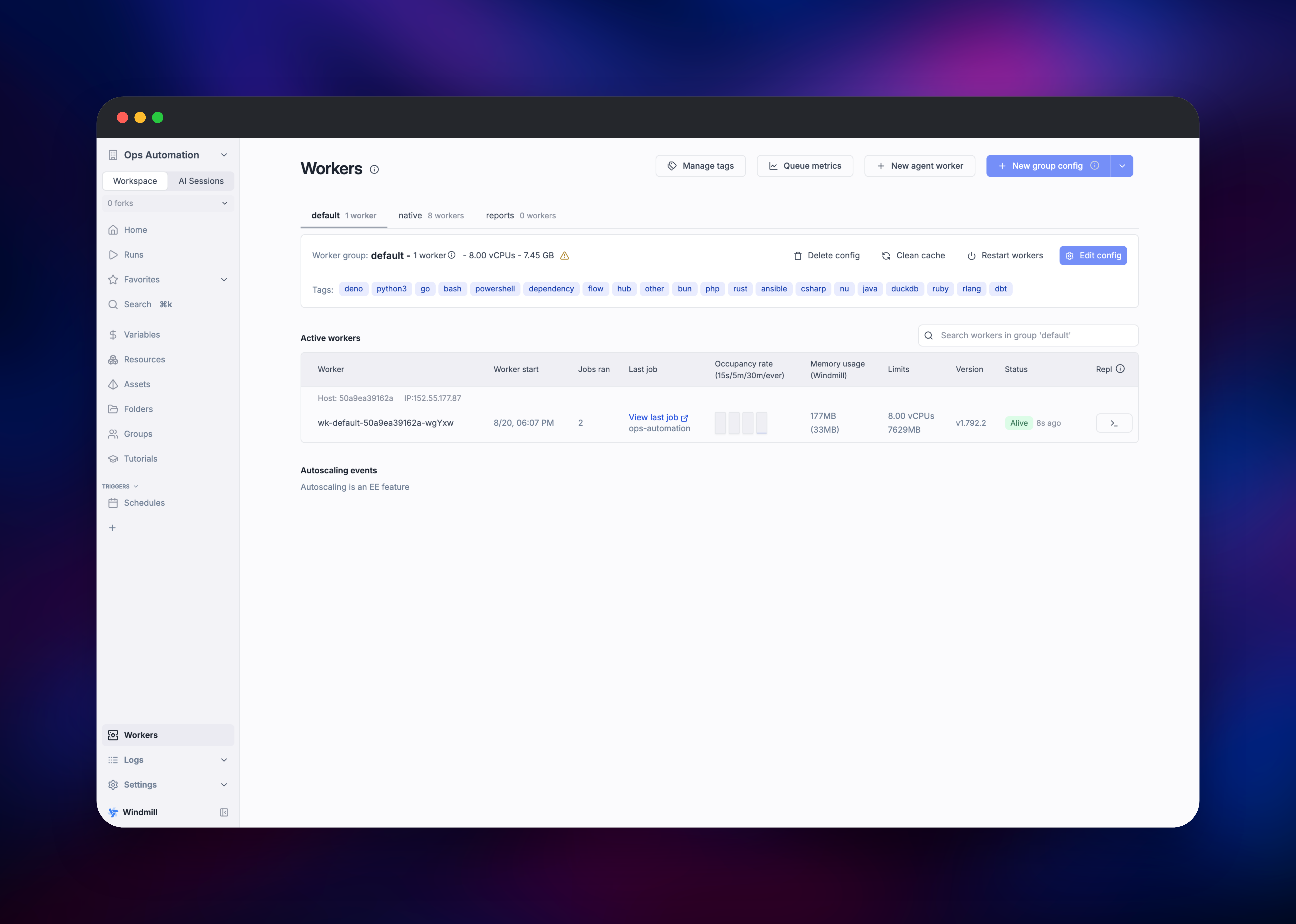Click the IP:152.55.177.87 text
This screenshot has width=1296, height=924.
pos(433,398)
